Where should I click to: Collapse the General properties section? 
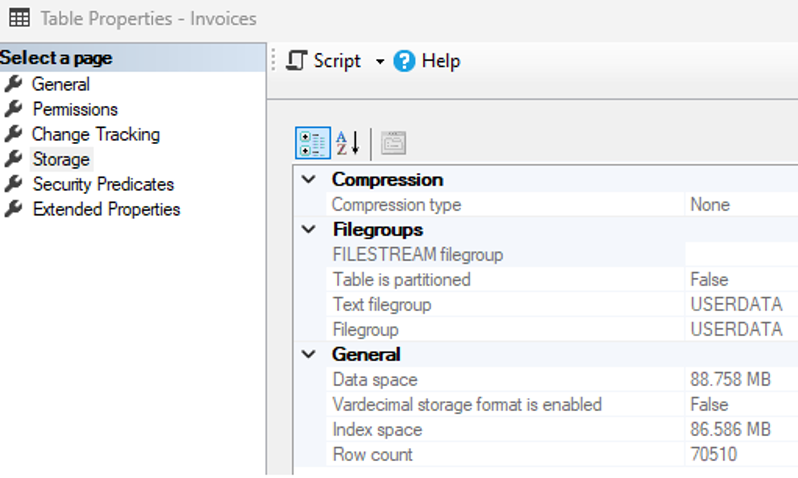pos(308,354)
